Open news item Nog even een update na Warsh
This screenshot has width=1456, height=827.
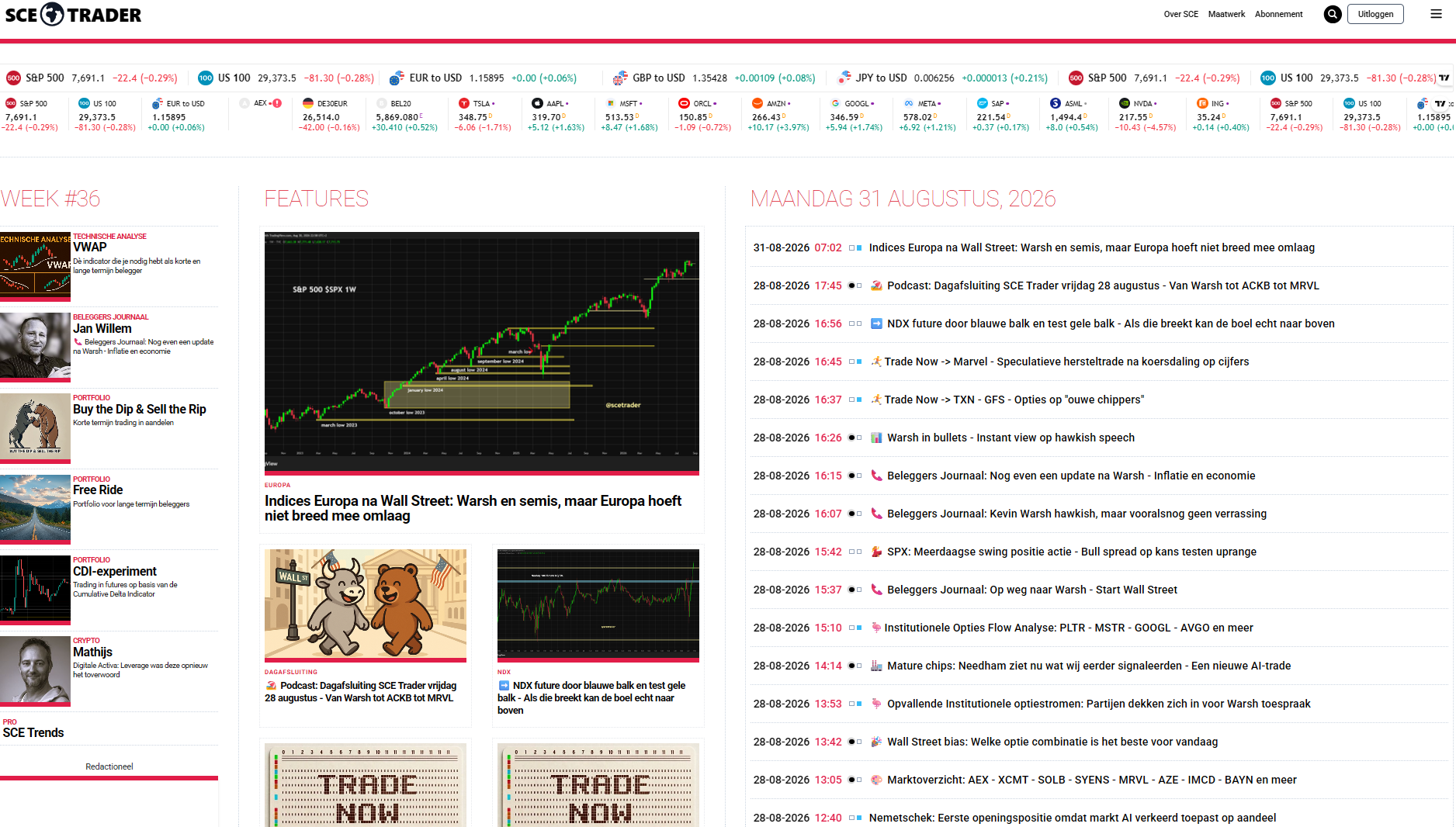1071,476
